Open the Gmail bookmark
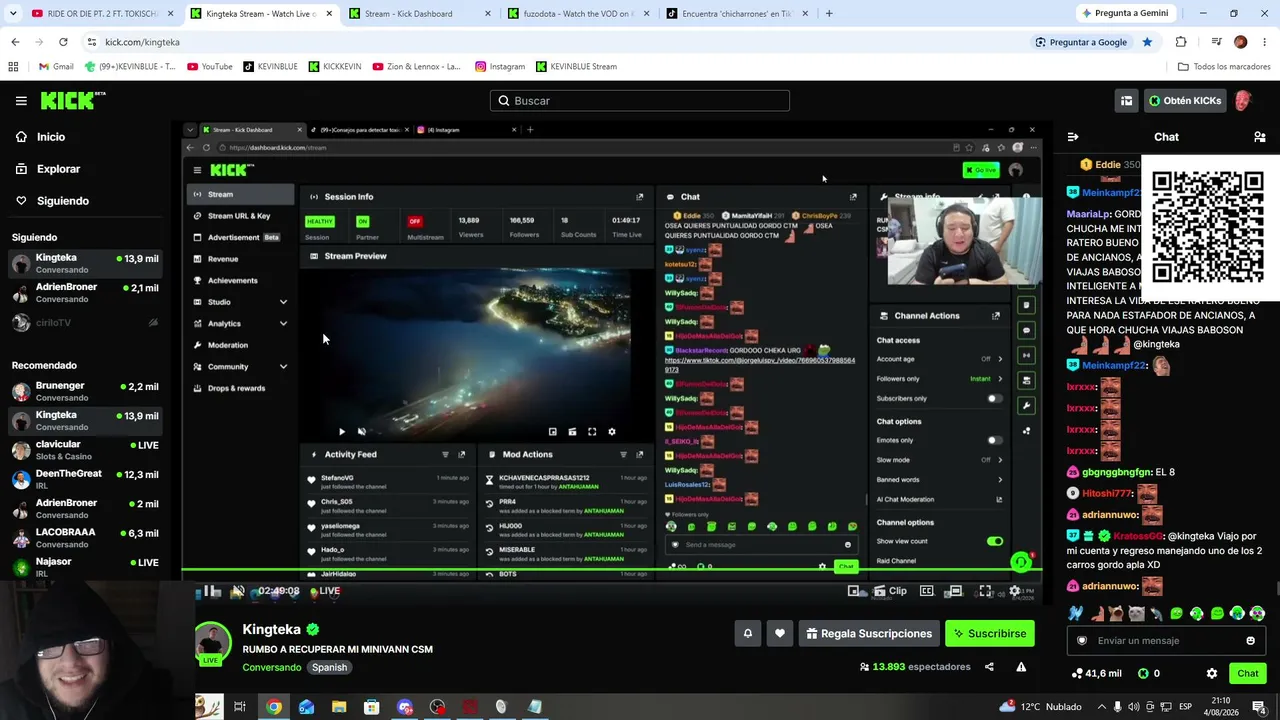This screenshot has width=1280, height=720. [x=56, y=67]
